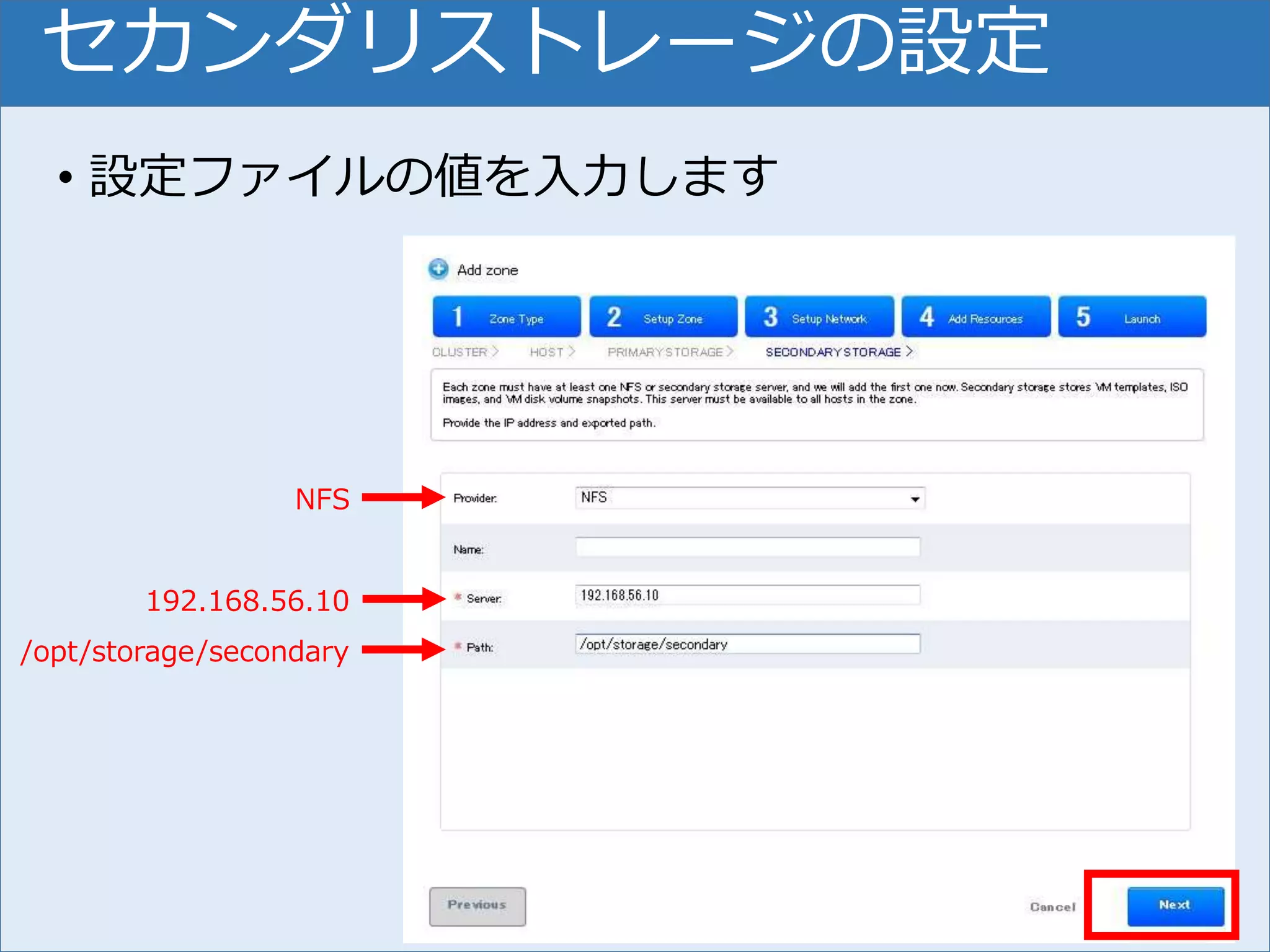Click the Path: label
1270x952 pixels.
[x=479, y=648]
